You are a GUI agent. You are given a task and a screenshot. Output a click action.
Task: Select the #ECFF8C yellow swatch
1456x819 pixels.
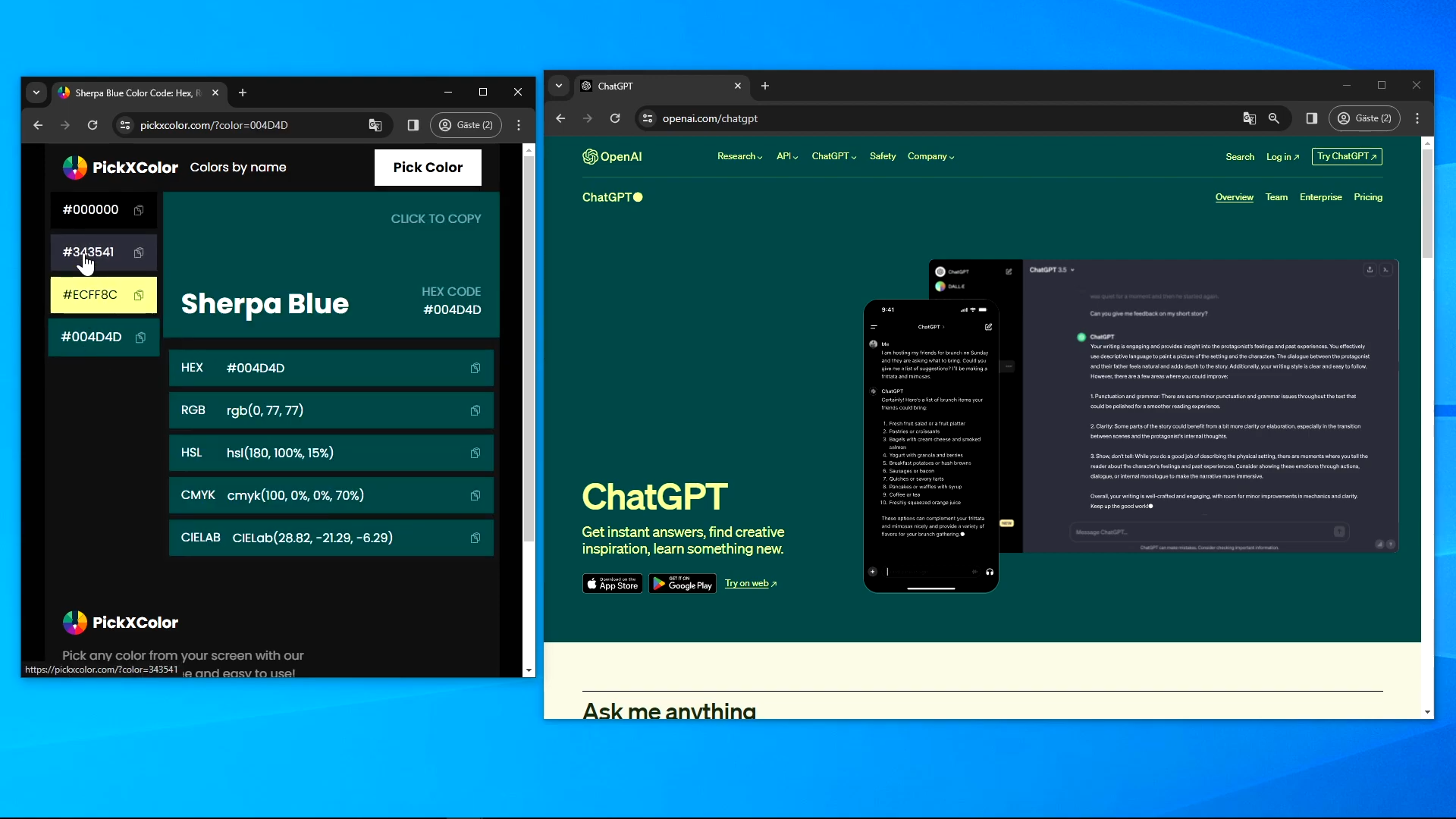tap(103, 295)
